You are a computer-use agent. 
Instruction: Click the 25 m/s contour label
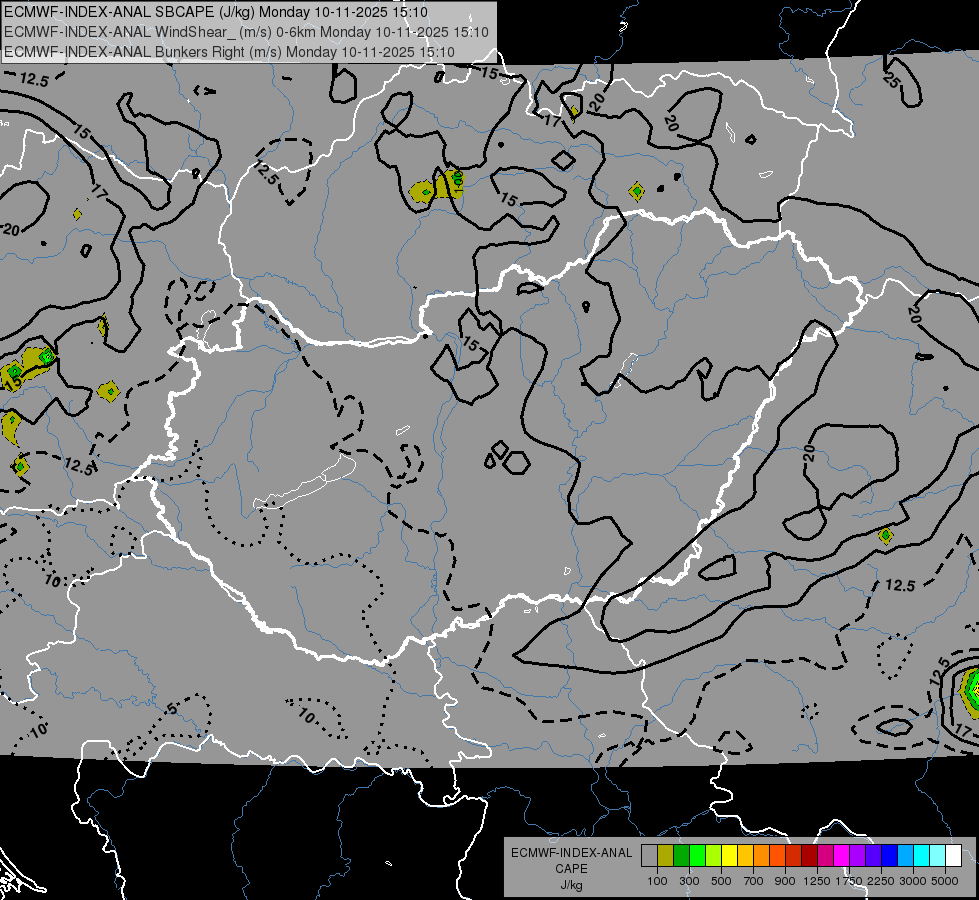tap(893, 80)
